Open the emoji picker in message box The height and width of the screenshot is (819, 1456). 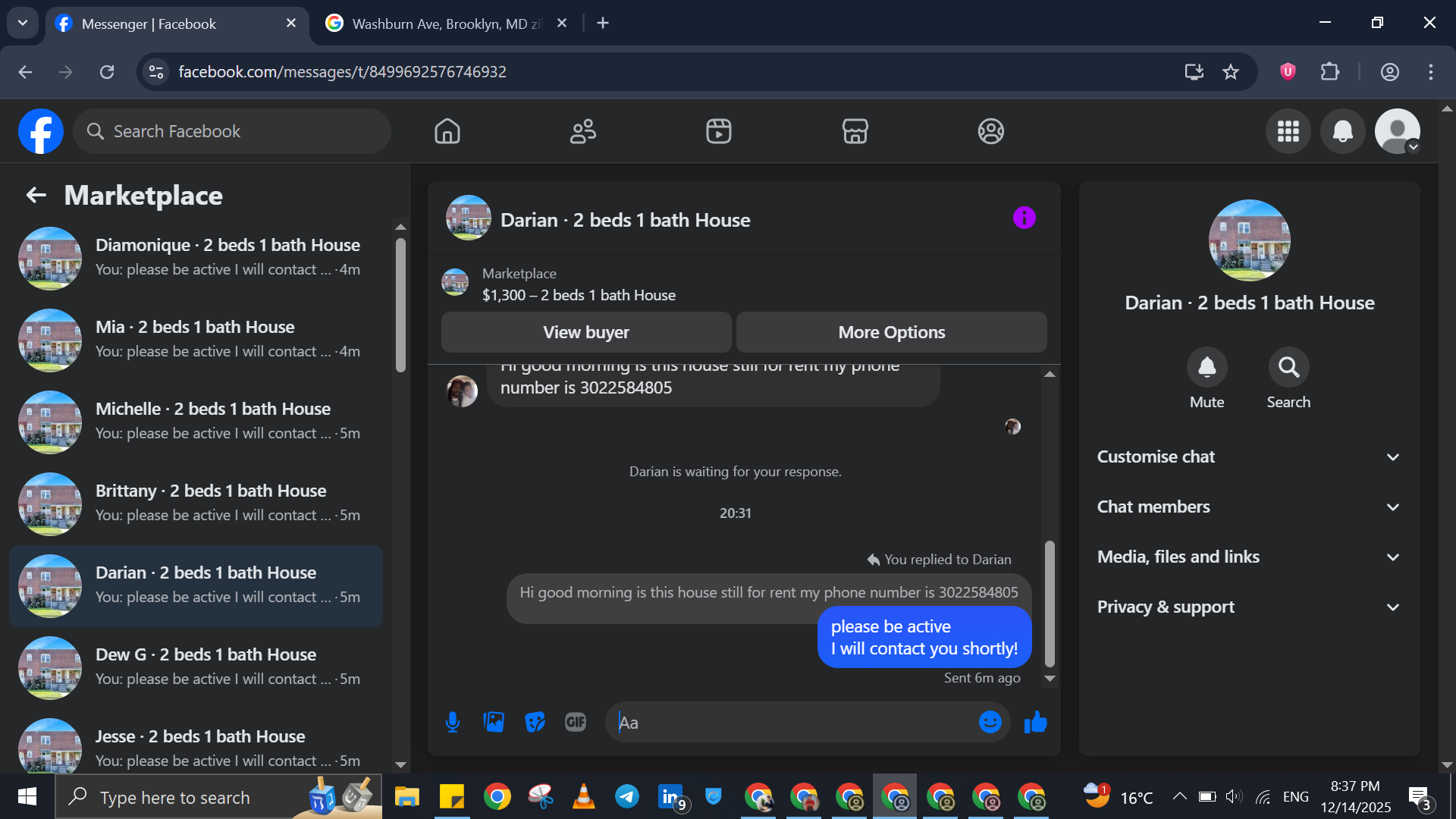point(990,722)
